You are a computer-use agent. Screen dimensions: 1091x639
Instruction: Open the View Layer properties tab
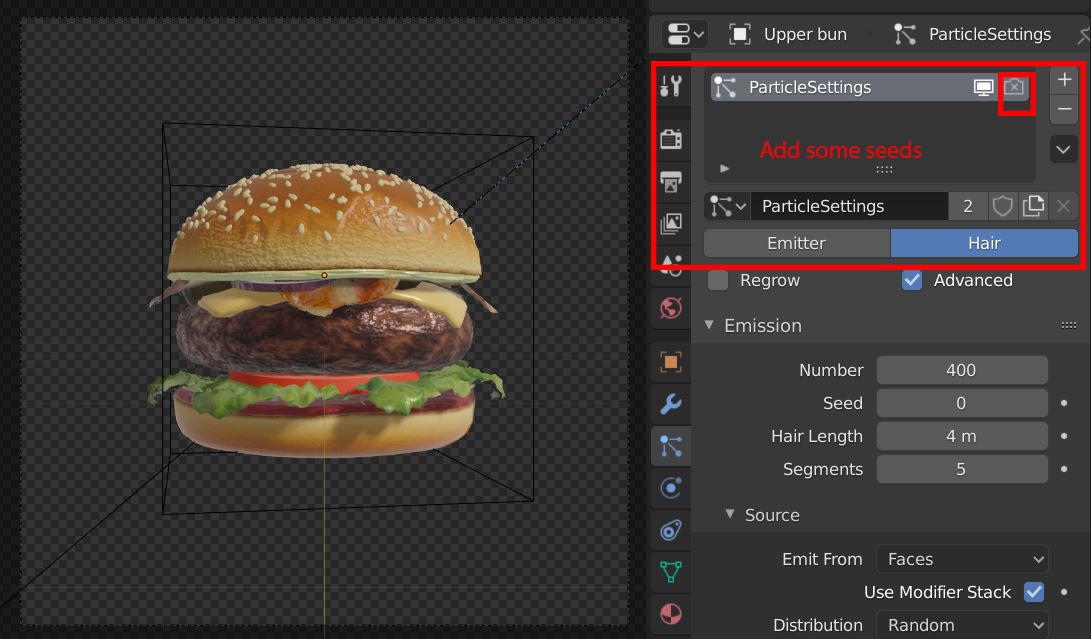671,223
